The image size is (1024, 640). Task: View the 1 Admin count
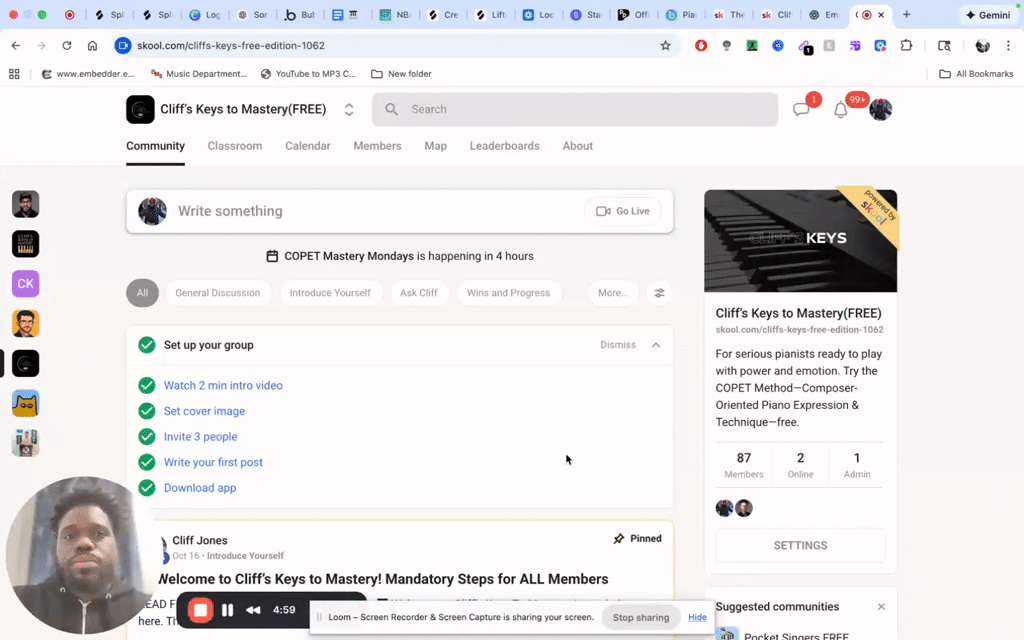coord(857,465)
